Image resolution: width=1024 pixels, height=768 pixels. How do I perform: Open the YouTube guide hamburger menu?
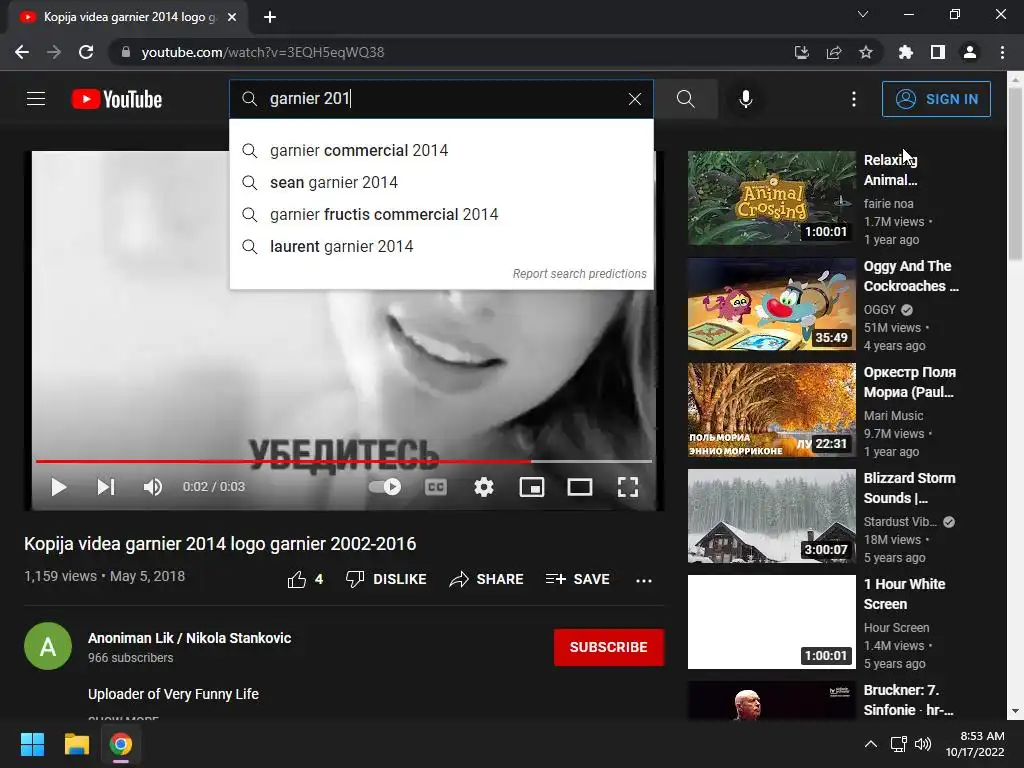tap(36, 99)
